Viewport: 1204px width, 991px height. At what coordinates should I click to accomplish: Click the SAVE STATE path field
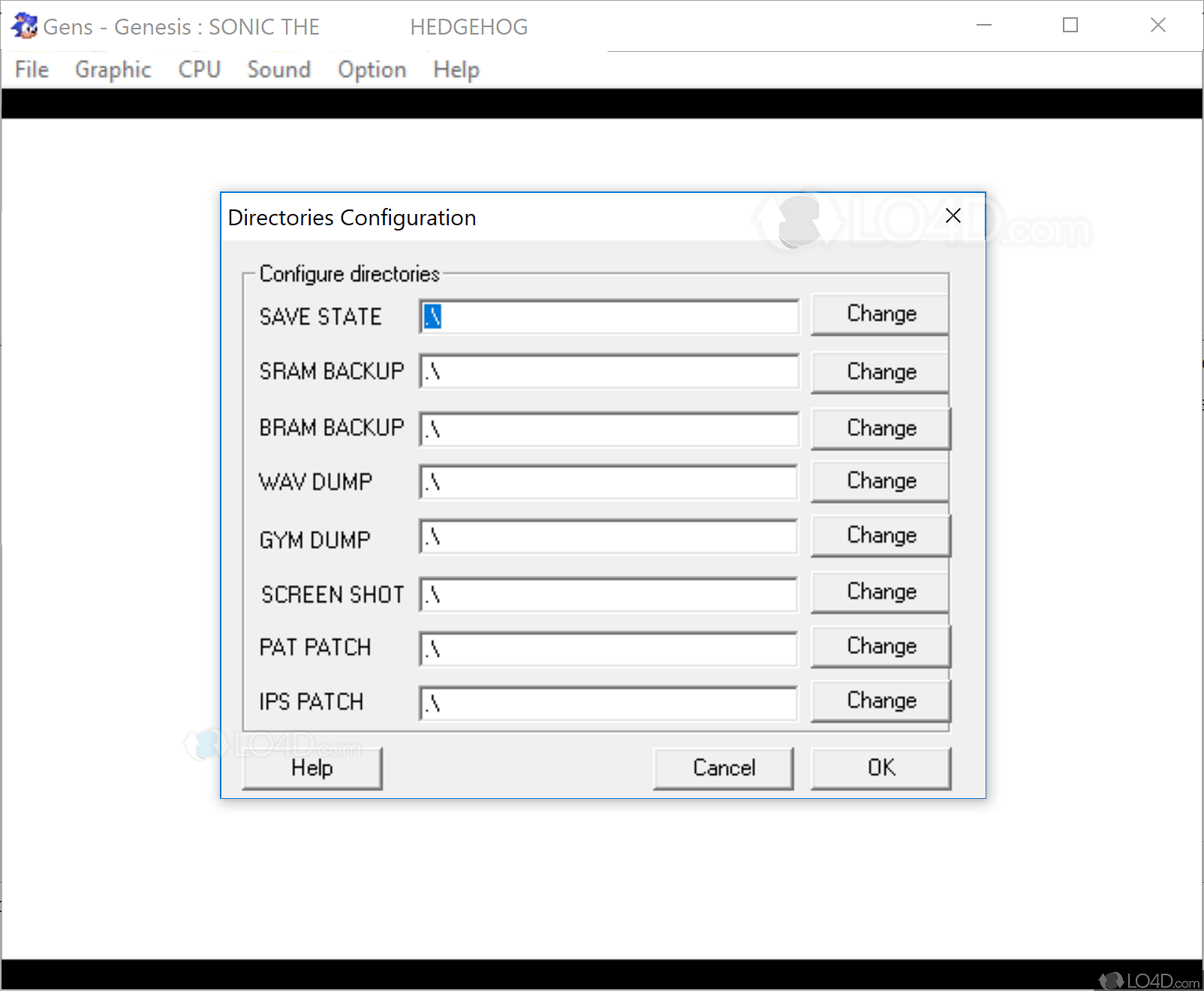(x=609, y=317)
